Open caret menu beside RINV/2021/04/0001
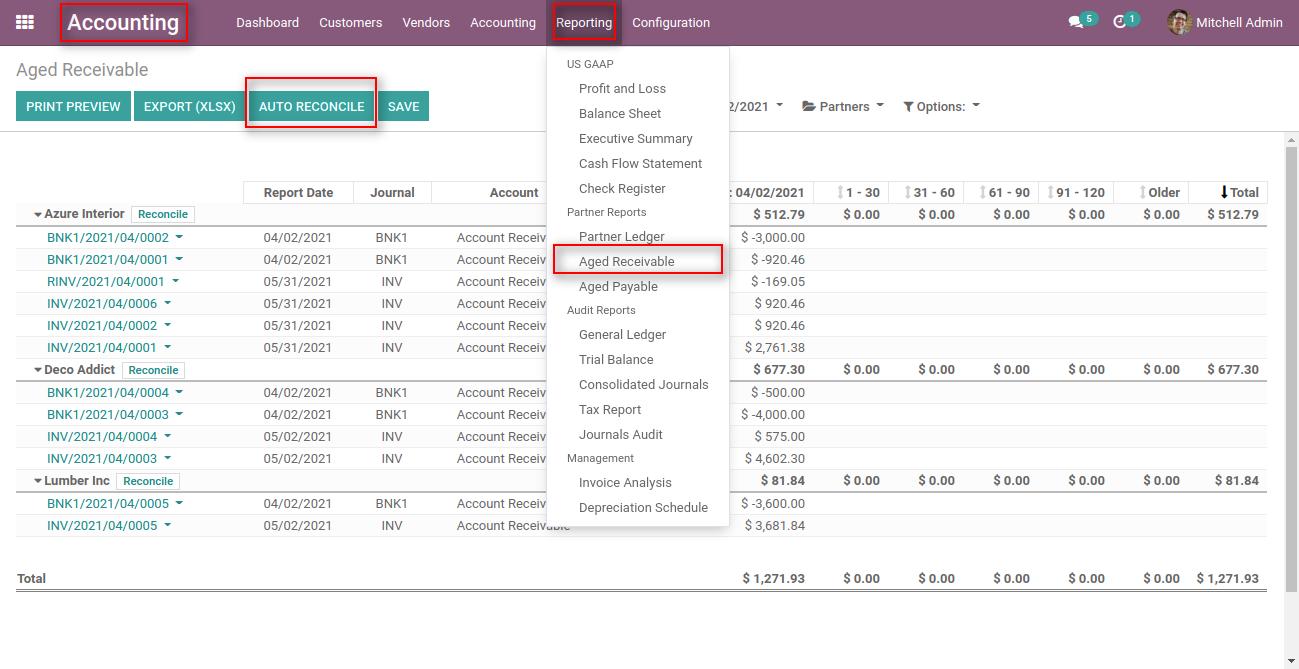 pos(175,281)
